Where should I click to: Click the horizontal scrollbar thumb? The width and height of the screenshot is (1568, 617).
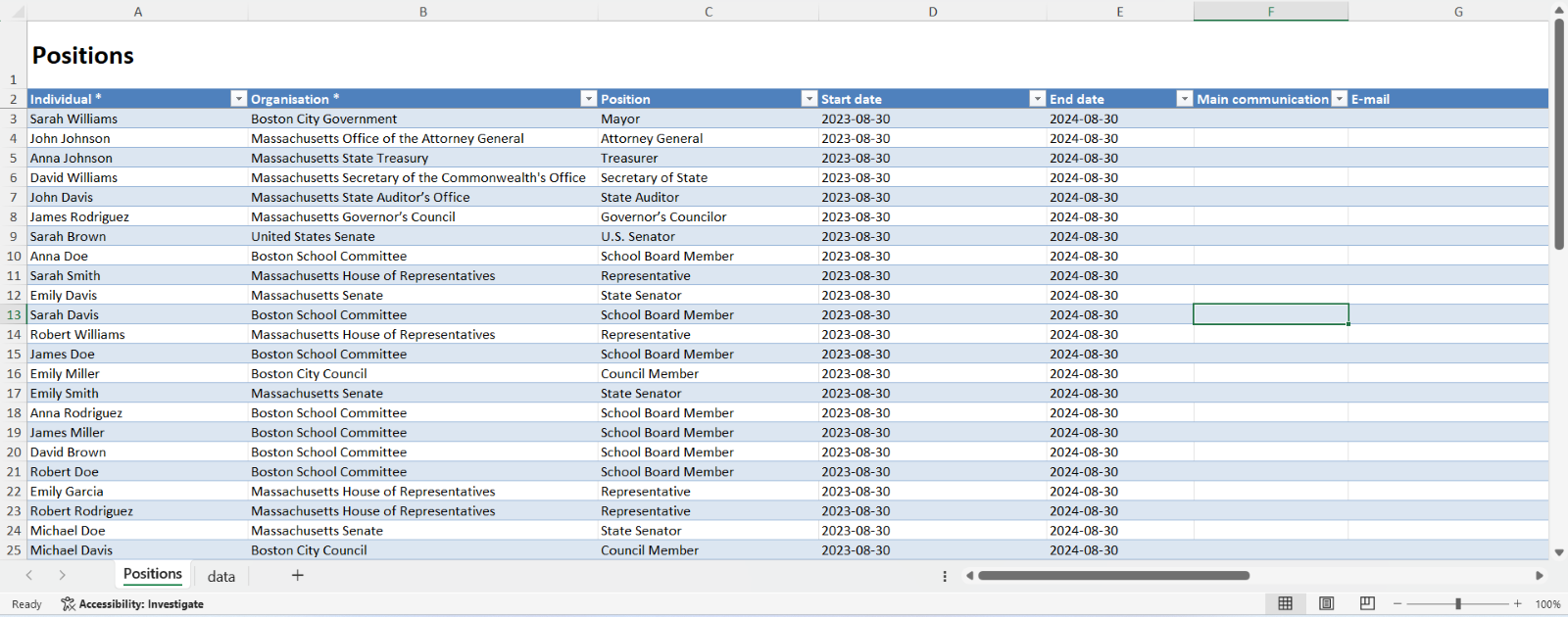[x=1113, y=576]
